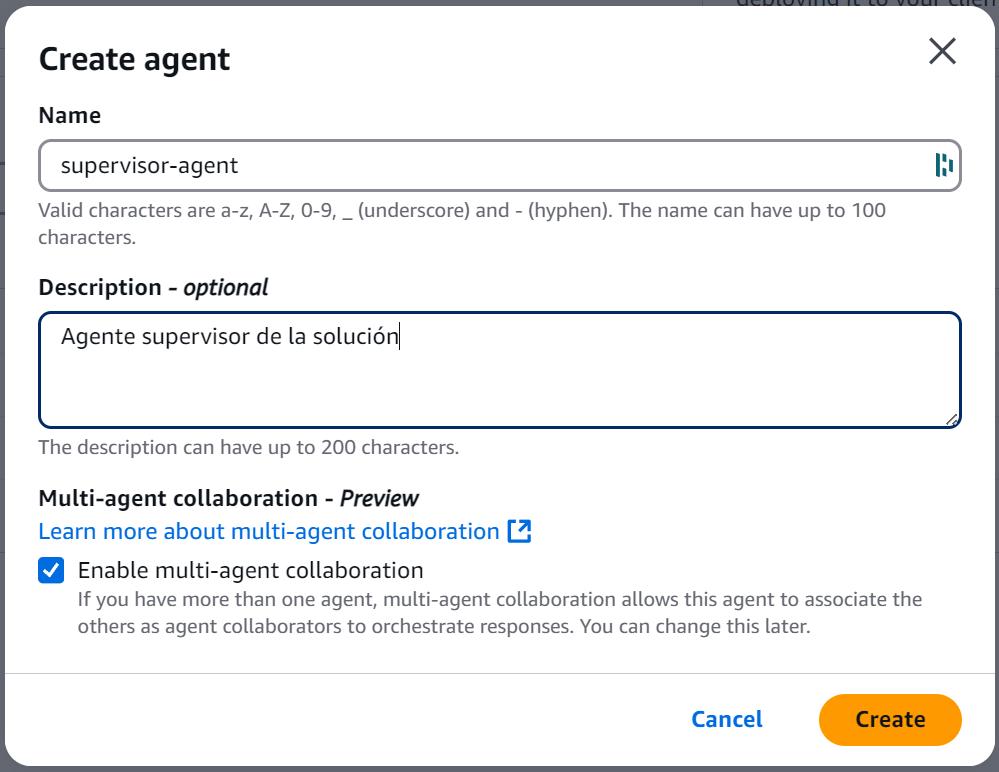Screen dimensions: 999x772
Task: Click the collaboration help text below the checkbox
Action: click(500, 614)
